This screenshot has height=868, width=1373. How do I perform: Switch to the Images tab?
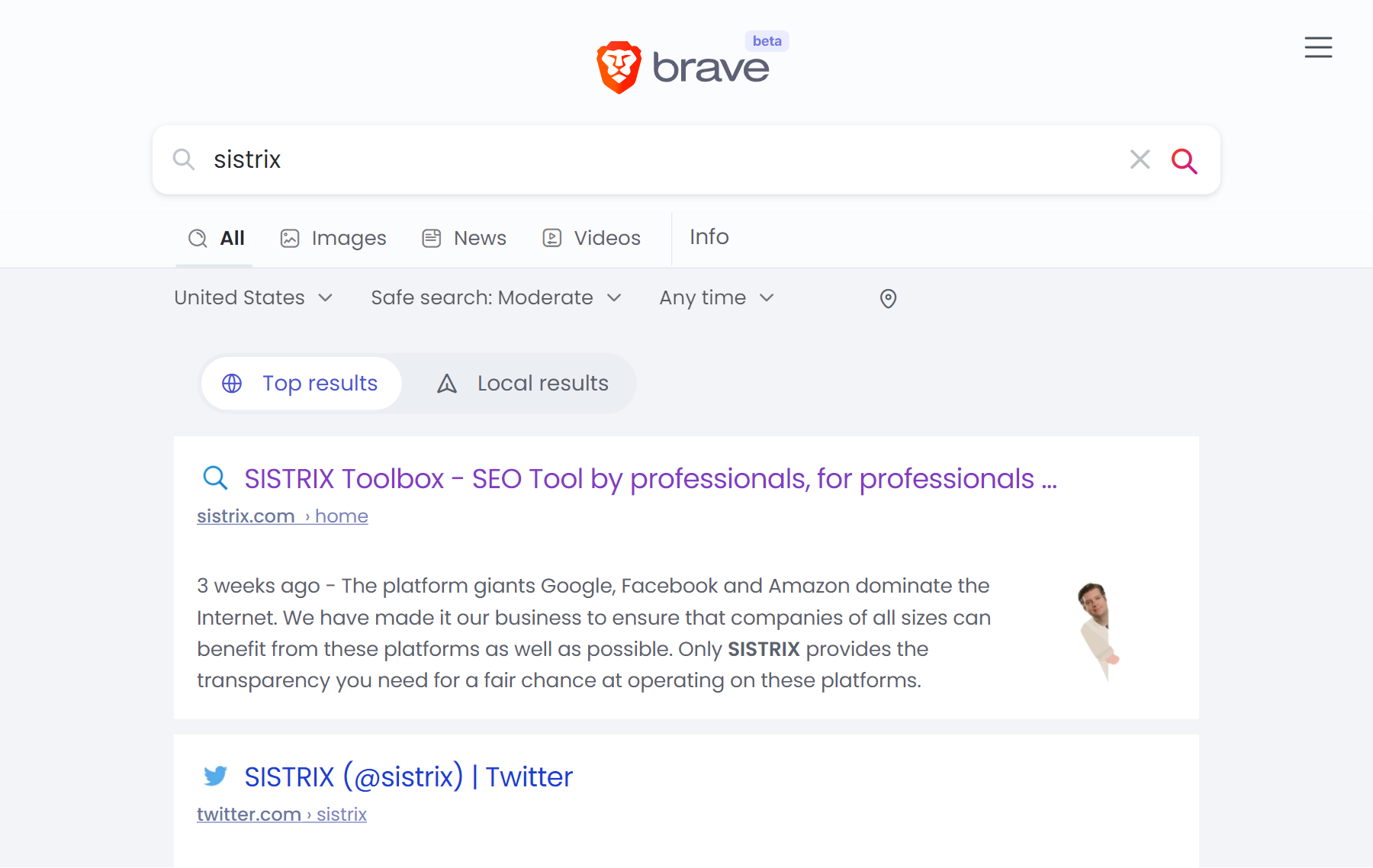[333, 238]
